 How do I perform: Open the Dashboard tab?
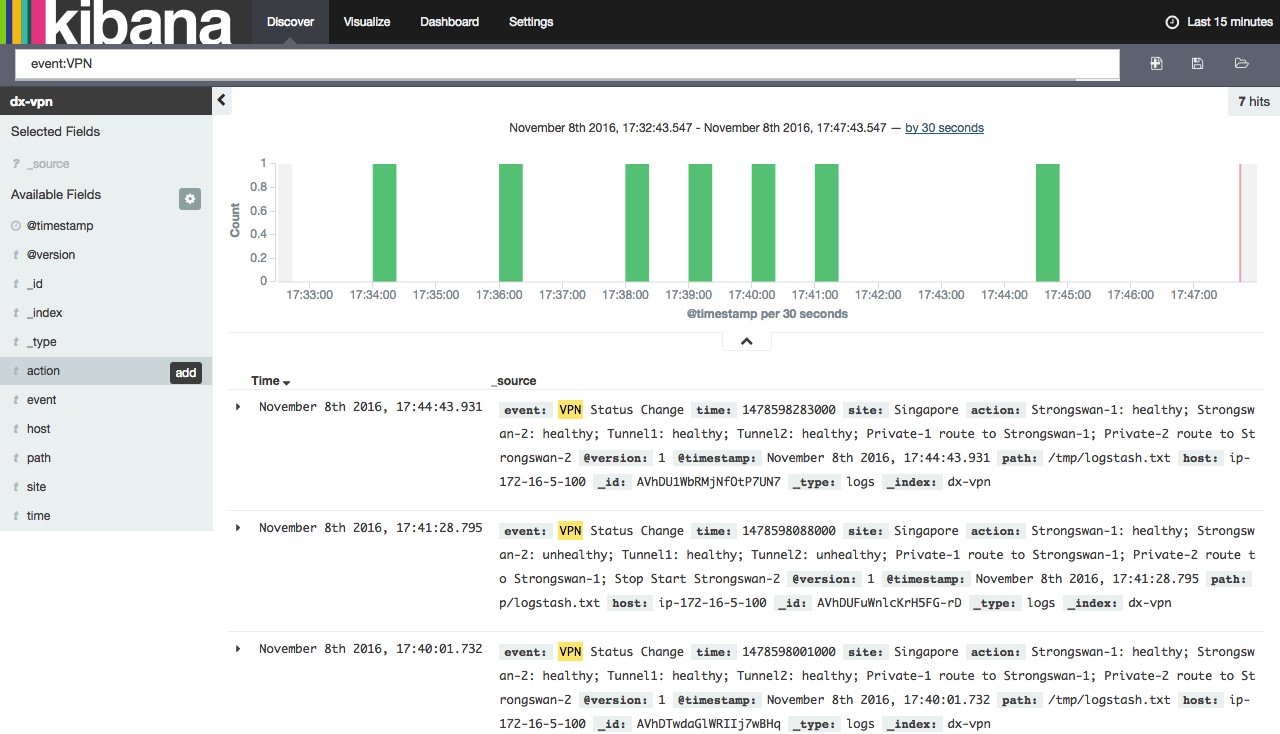pos(449,22)
